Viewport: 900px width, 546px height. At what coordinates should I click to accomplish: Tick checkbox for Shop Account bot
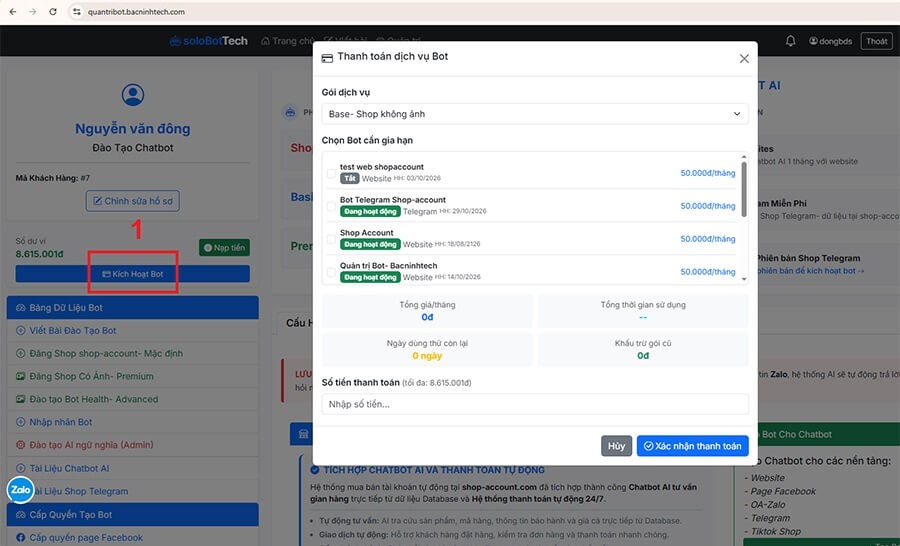pyautogui.click(x=331, y=239)
